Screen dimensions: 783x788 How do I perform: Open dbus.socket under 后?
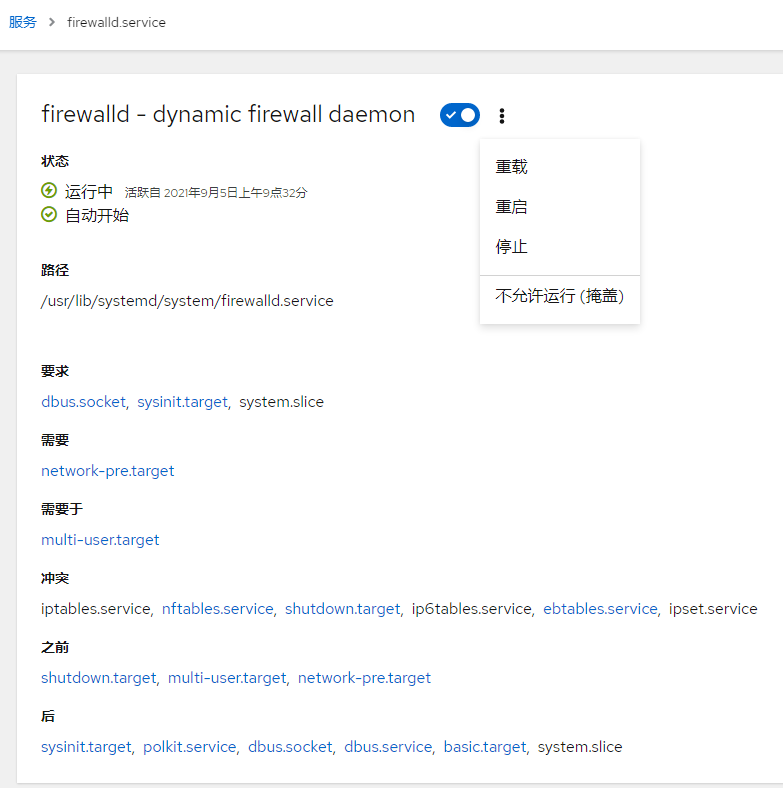(x=290, y=747)
